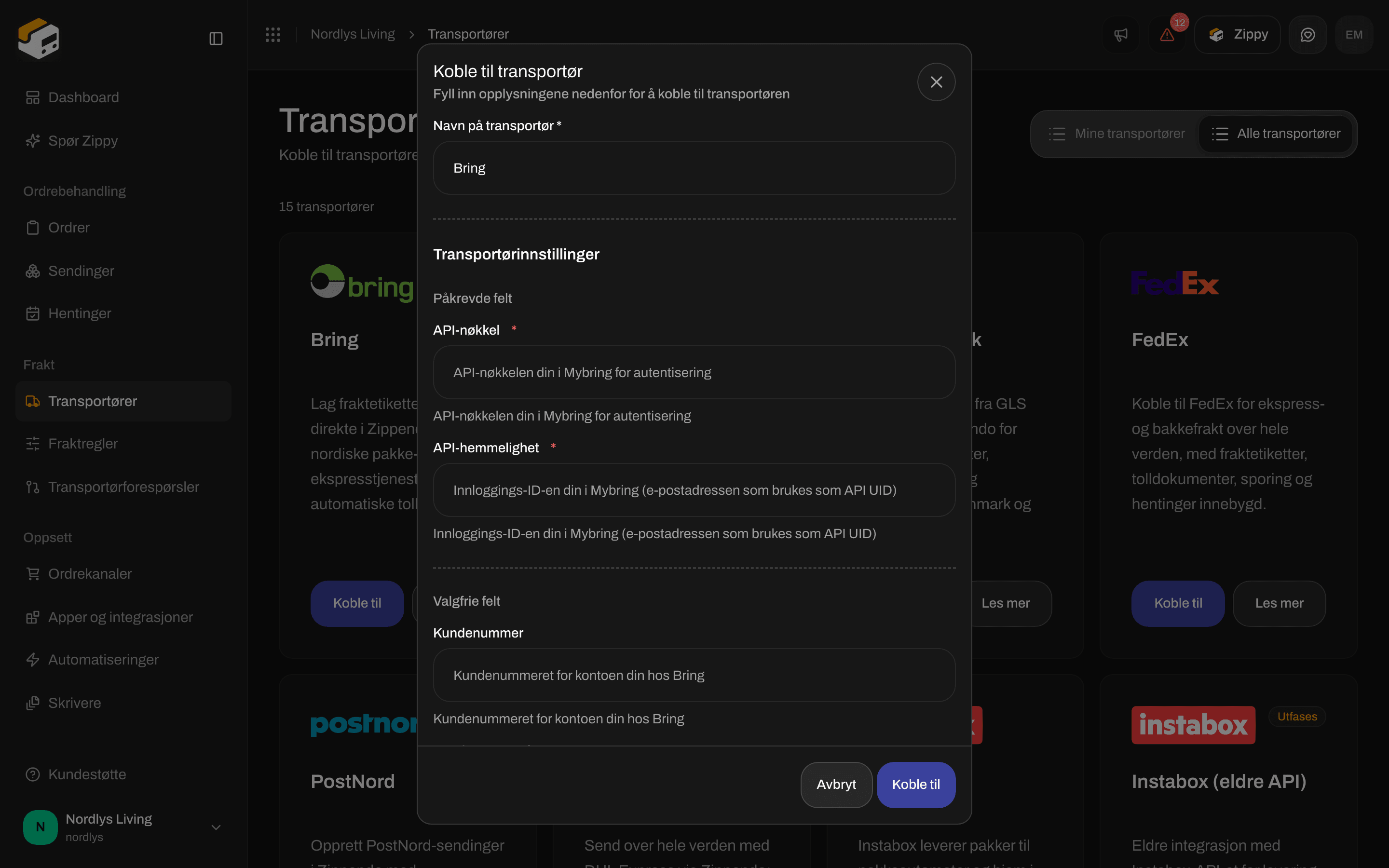Switch to Alle transportører view
Image resolution: width=1389 pixels, height=868 pixels.
[1276, 134]
